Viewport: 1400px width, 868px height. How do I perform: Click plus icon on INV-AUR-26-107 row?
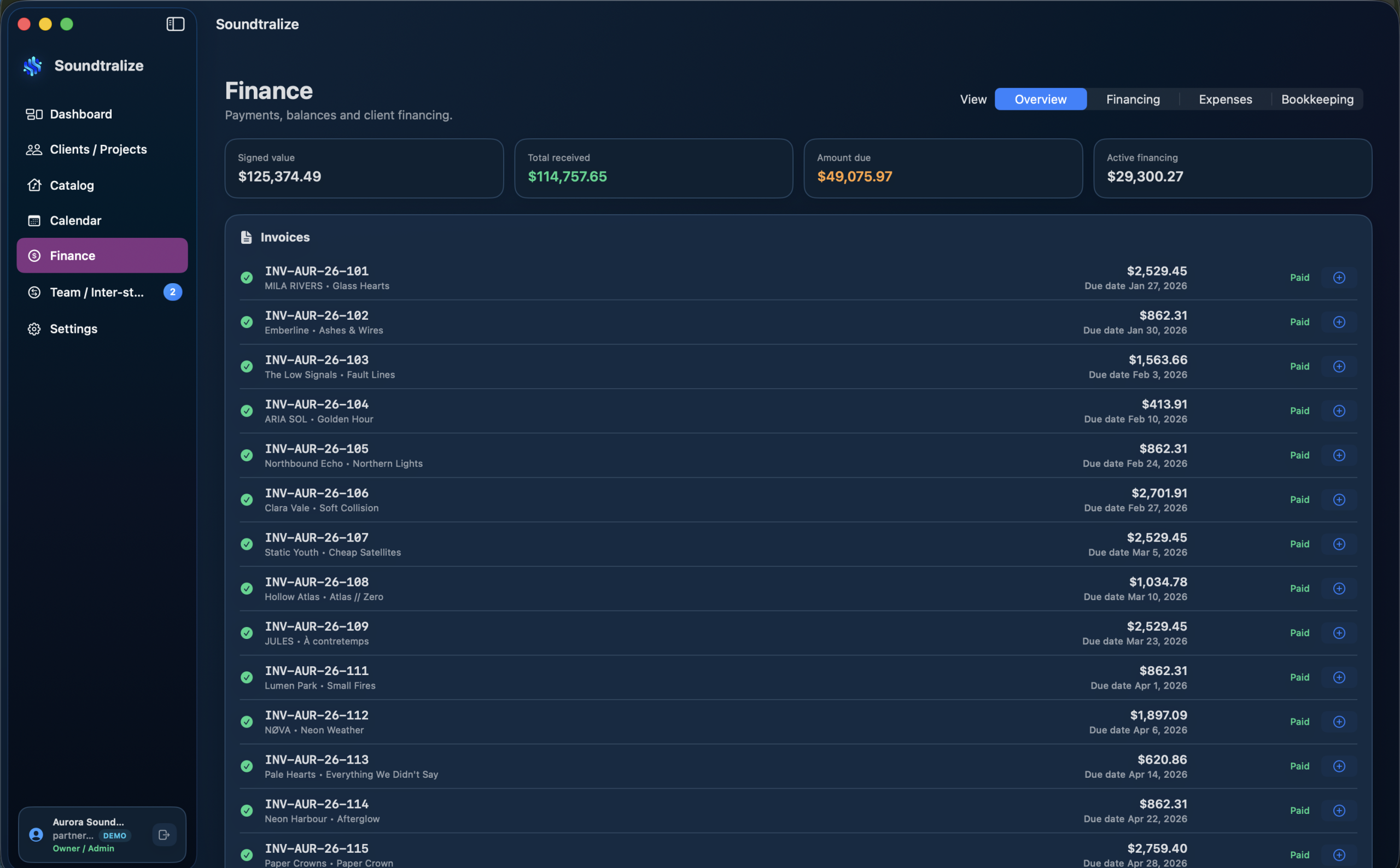(1339, 544)
